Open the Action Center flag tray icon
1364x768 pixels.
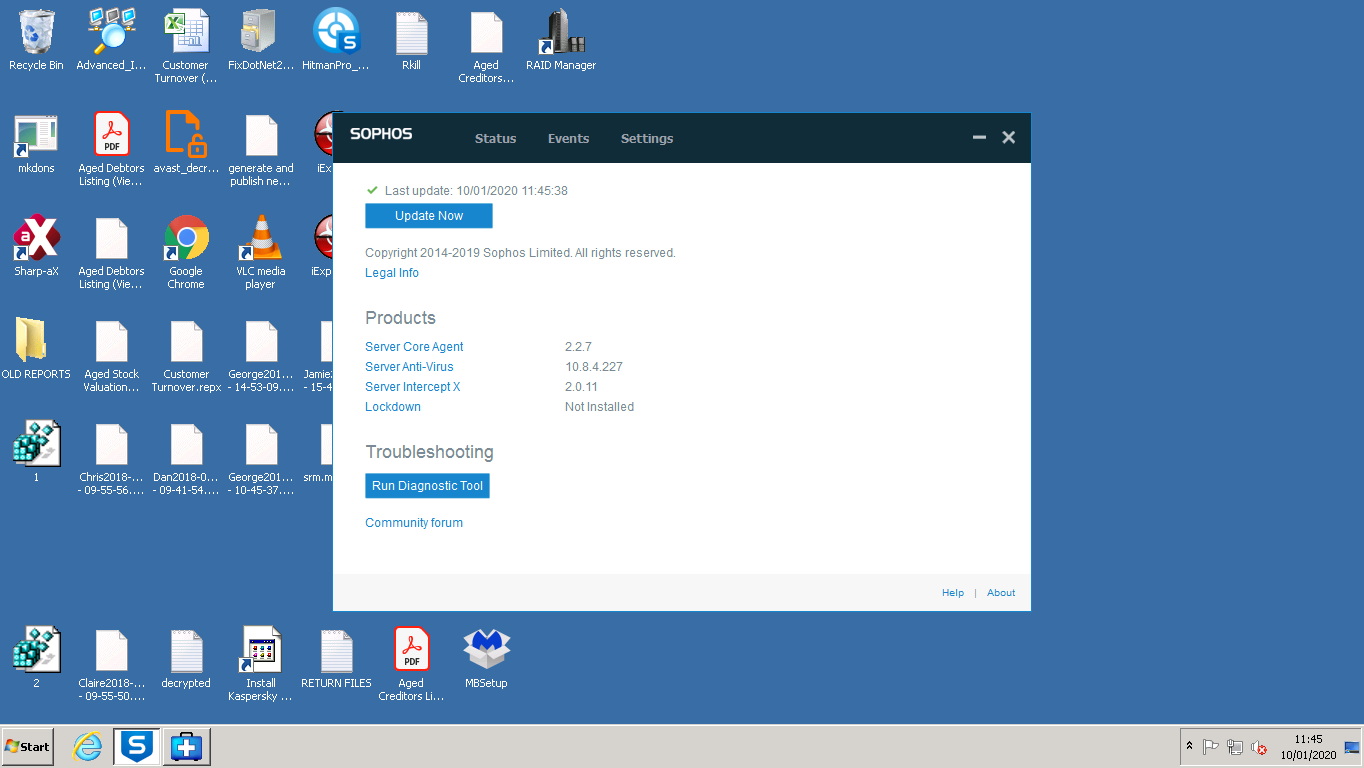[x=1210, y=747]
